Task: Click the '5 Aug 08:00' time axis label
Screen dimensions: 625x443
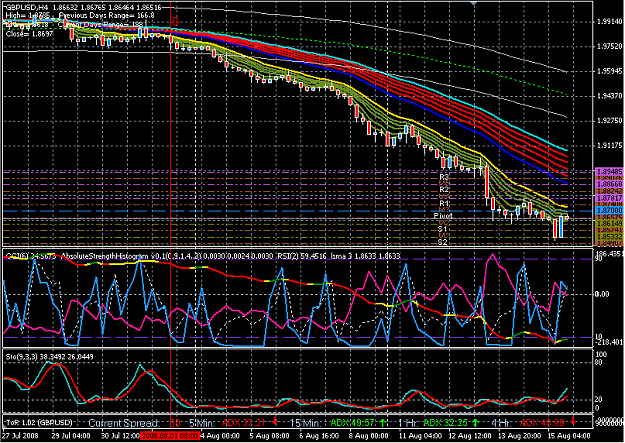Action: [x=270, y=435]
